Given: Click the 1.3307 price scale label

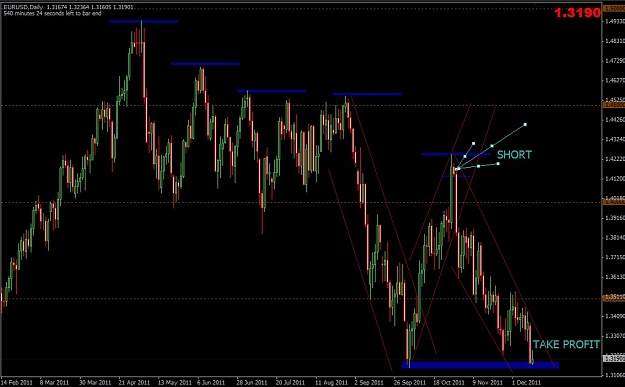Looking at the screenshot, I should 615,336.
